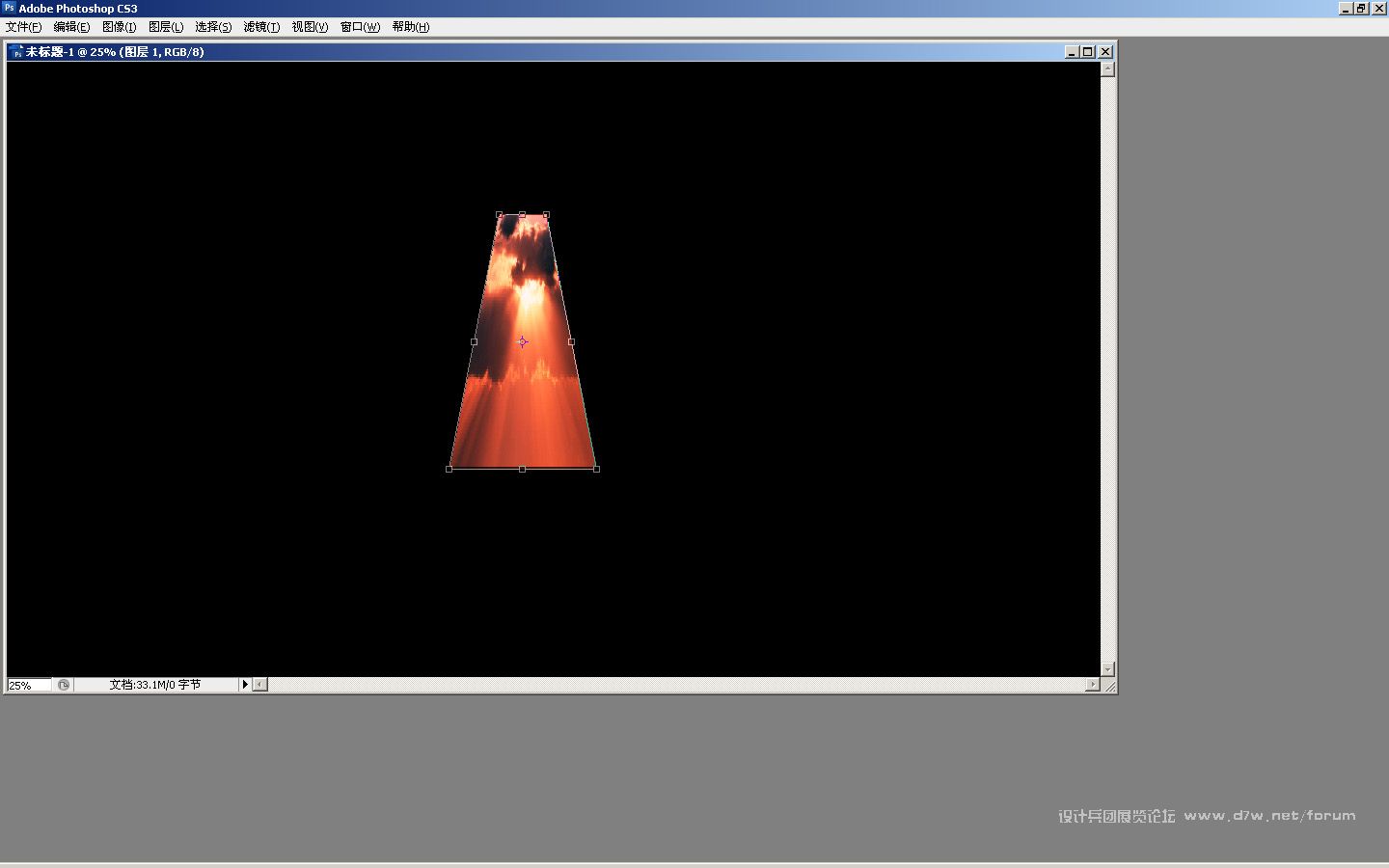
Task: Click the bottom-right transform handle
Action: [596, 469]
